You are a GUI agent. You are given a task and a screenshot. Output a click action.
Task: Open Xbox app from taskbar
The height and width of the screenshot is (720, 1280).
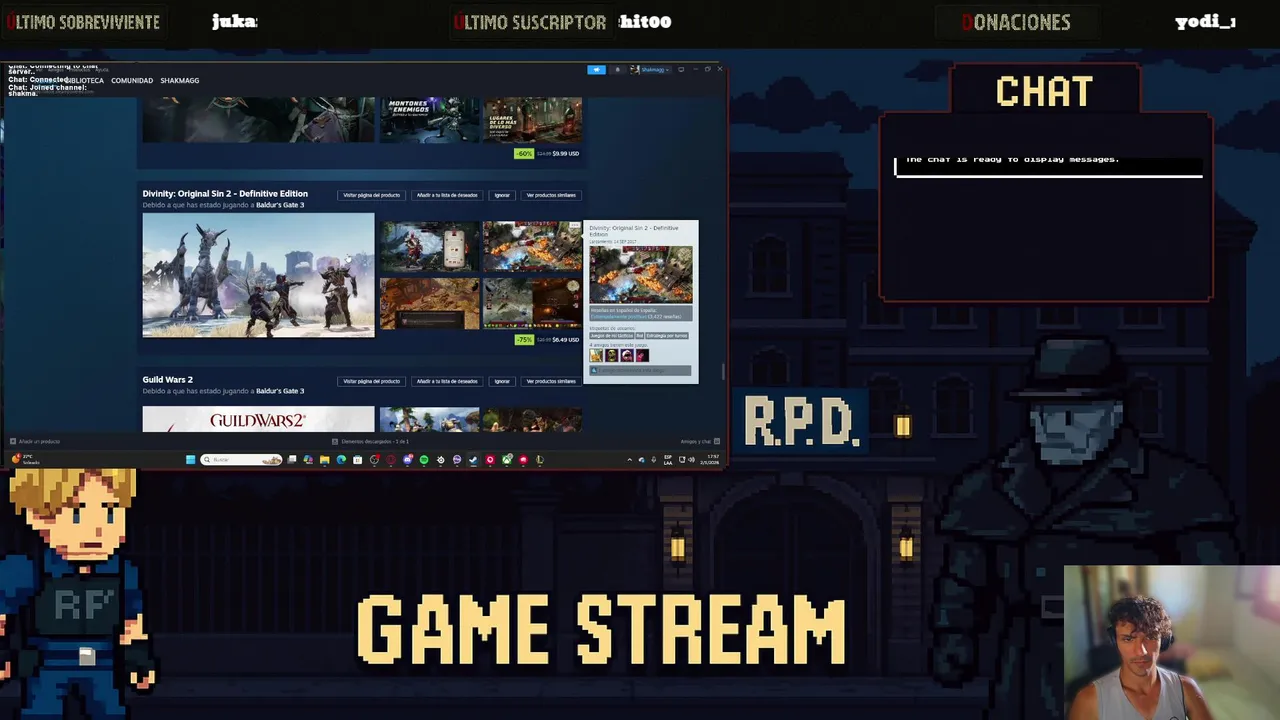[x=506, y=460]
